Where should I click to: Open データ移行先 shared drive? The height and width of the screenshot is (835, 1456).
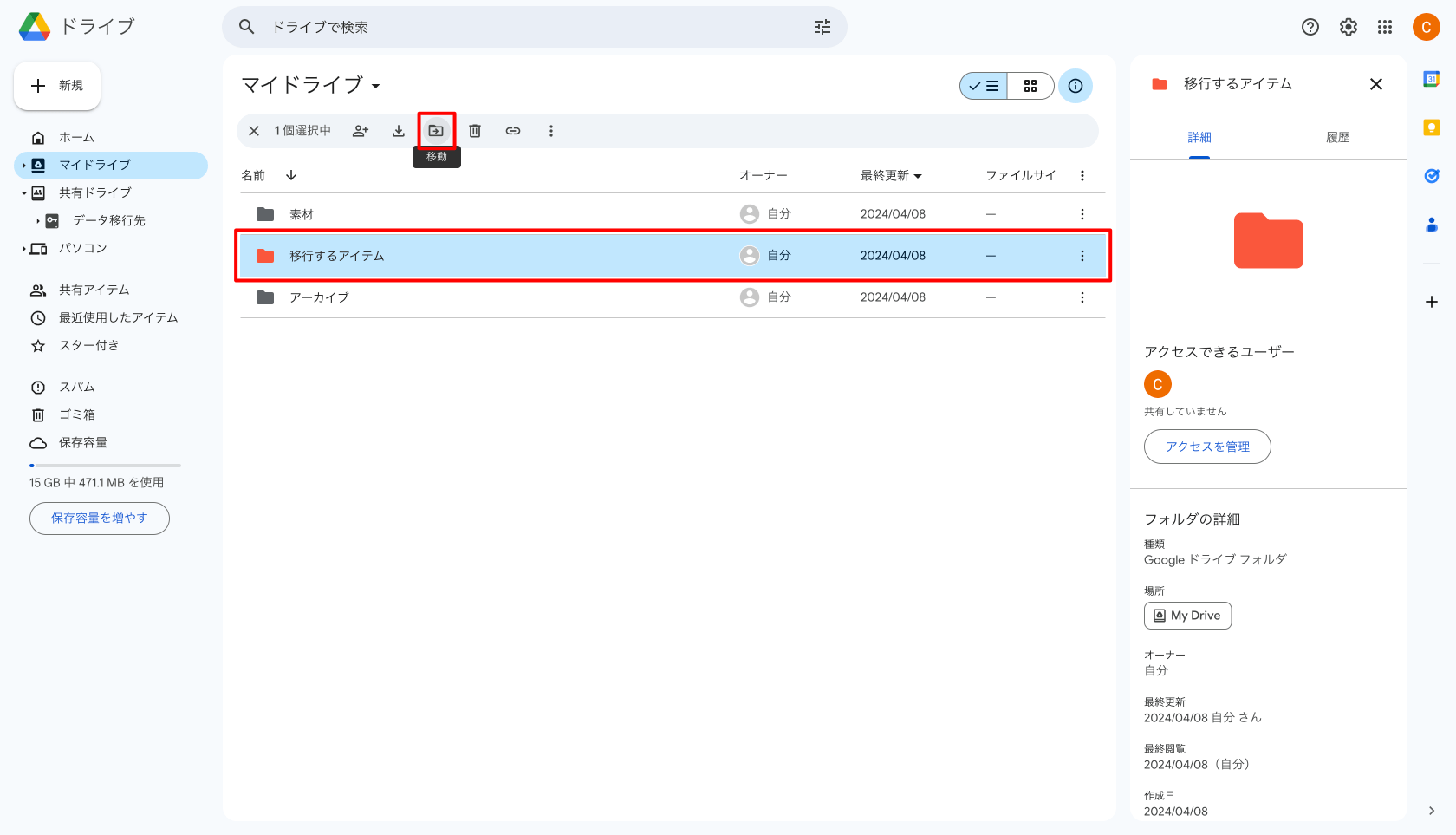click(109, 221)
